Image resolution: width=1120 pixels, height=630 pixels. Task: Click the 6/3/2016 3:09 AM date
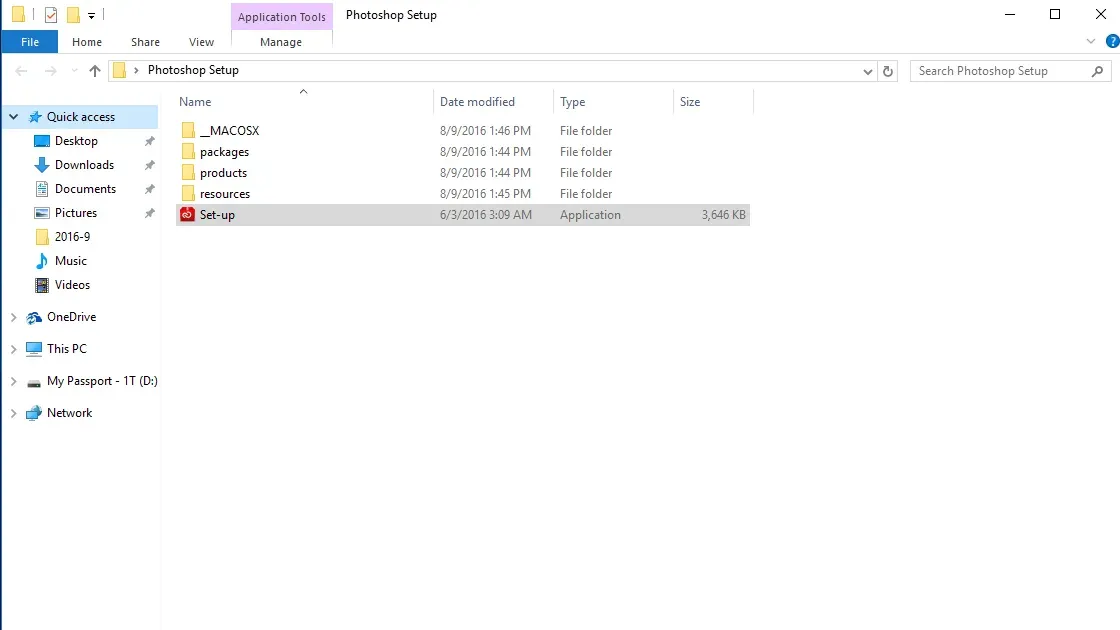486,214
